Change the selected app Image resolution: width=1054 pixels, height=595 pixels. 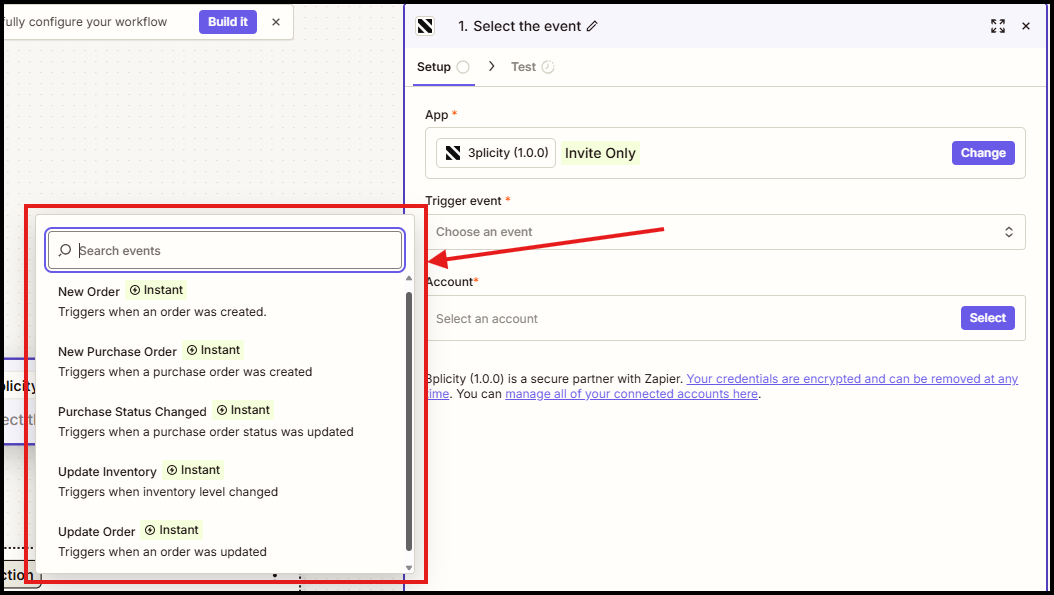point(983,153)
